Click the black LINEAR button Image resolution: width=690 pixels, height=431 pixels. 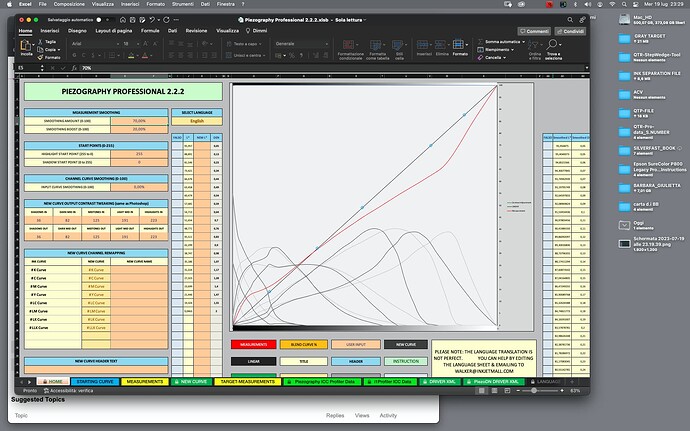pyautogui.click(x=253, y=361)
